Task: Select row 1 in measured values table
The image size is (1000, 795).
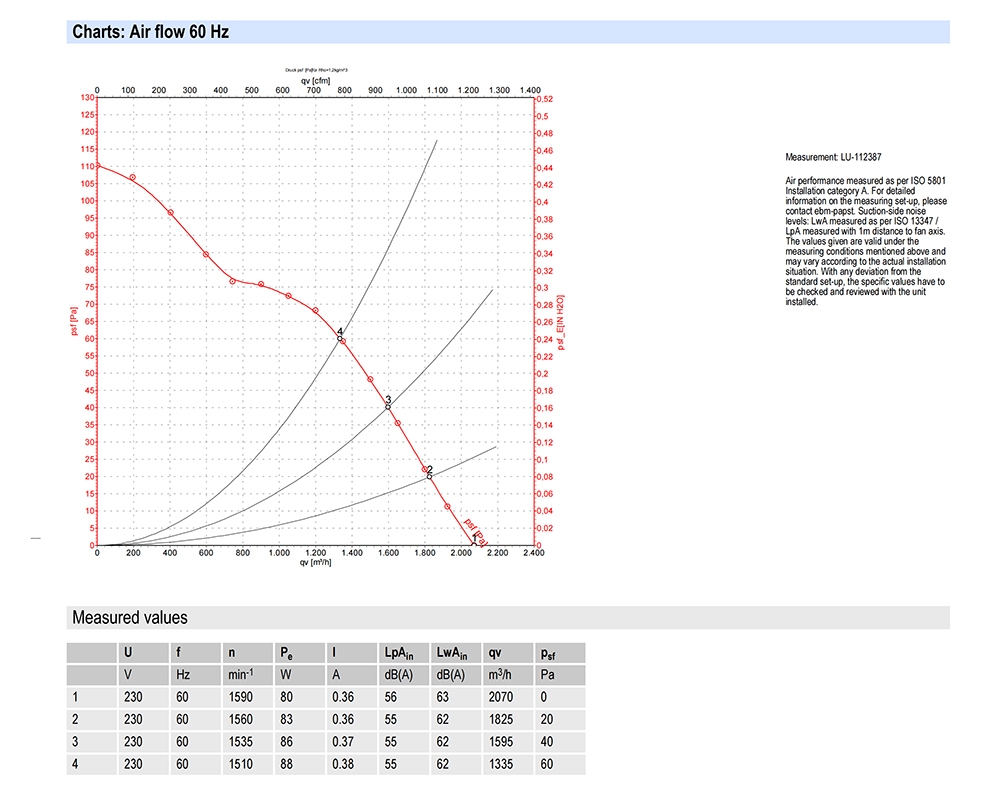Action: (326, 697)
